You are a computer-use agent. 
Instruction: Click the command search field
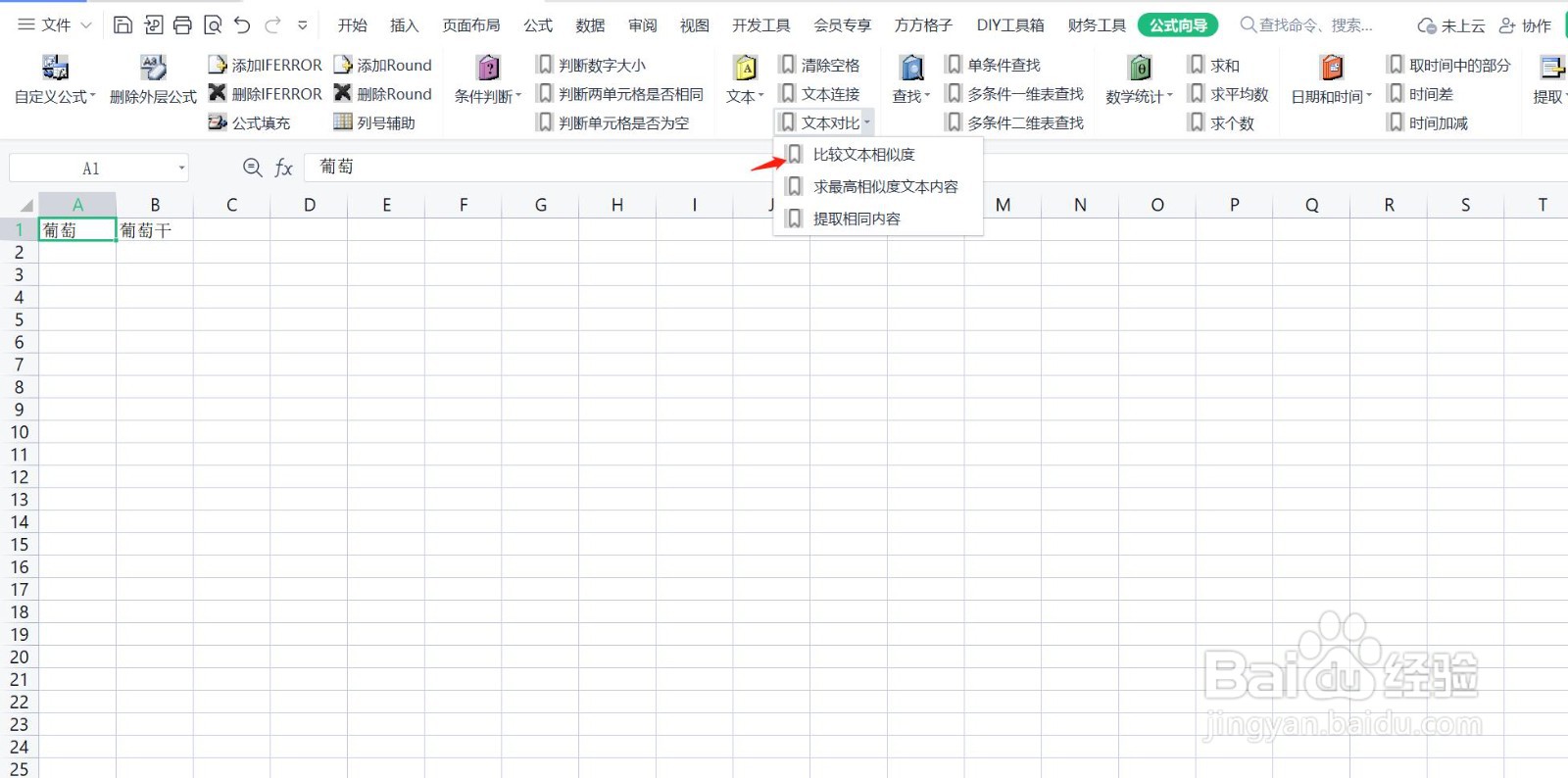click(x=1308, y=25)
